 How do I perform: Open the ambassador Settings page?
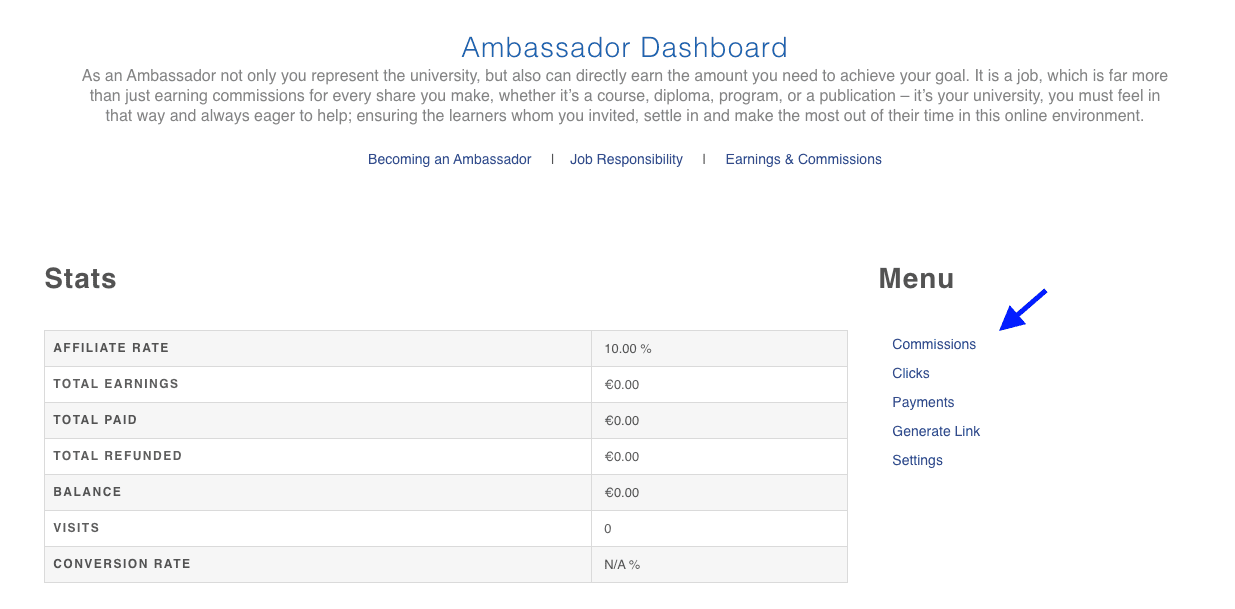point(917,460)
